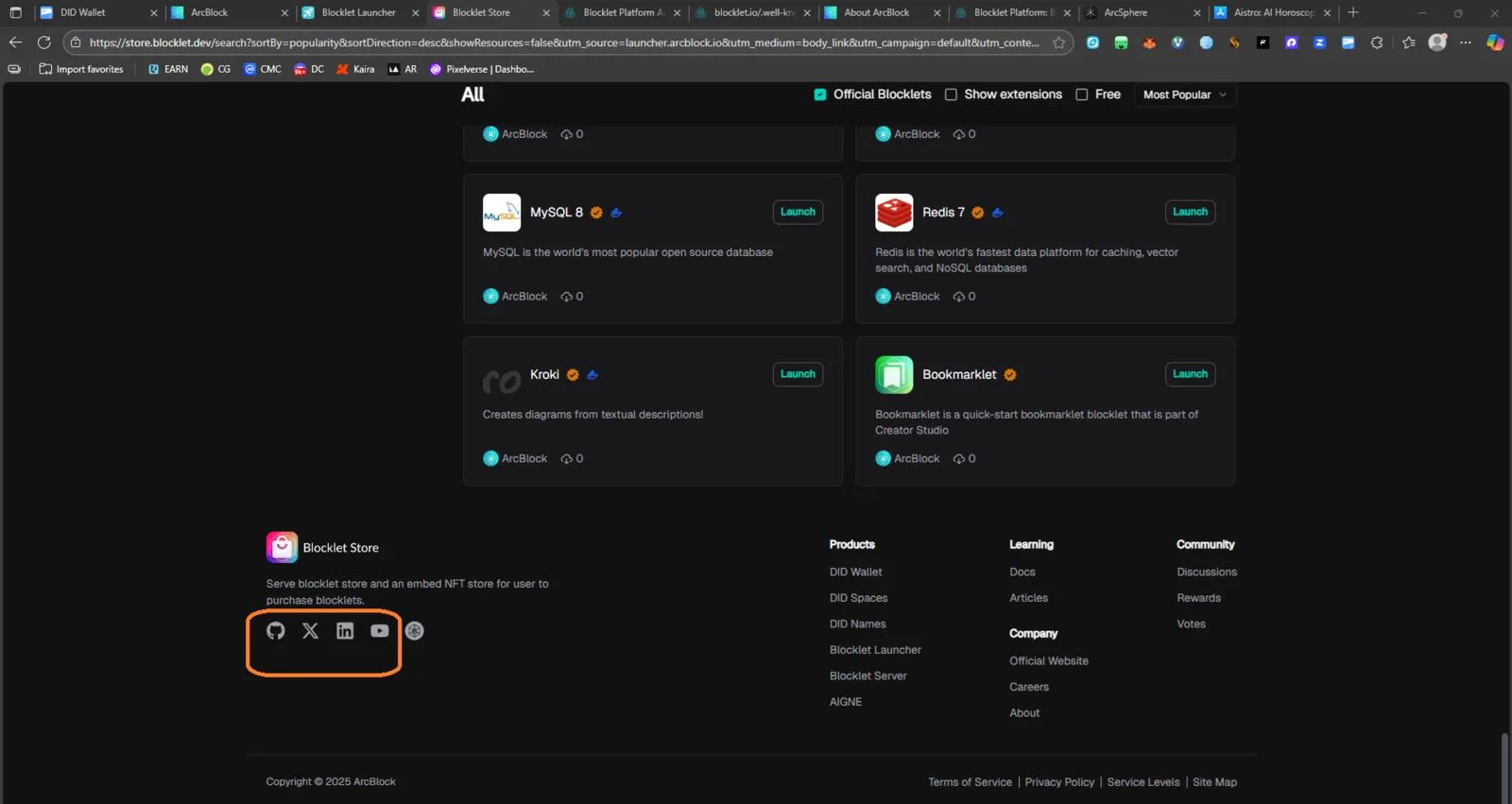Image resolution: width=1512 pixels, height=804 pixels.
Task: Switch to the ArcBlock tab
Action: click(229, 12)
